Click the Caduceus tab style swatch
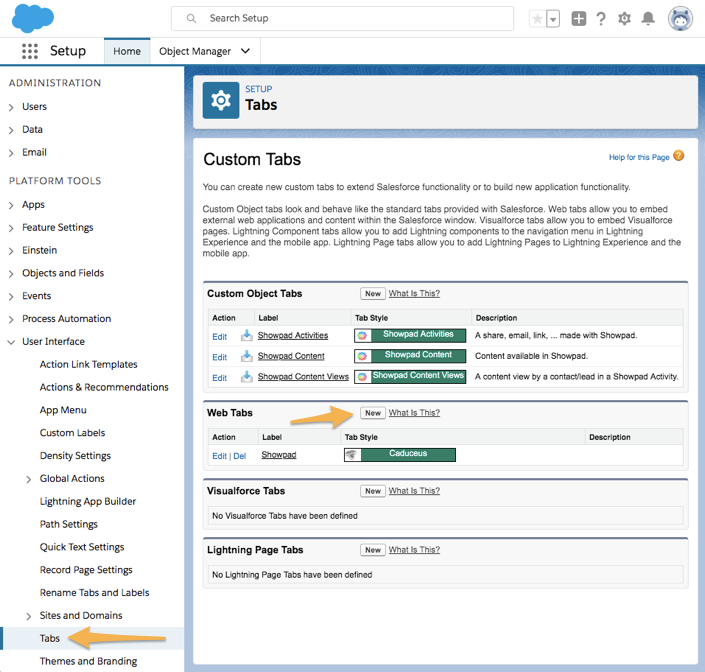705x672 pixels. coord(399,454)
